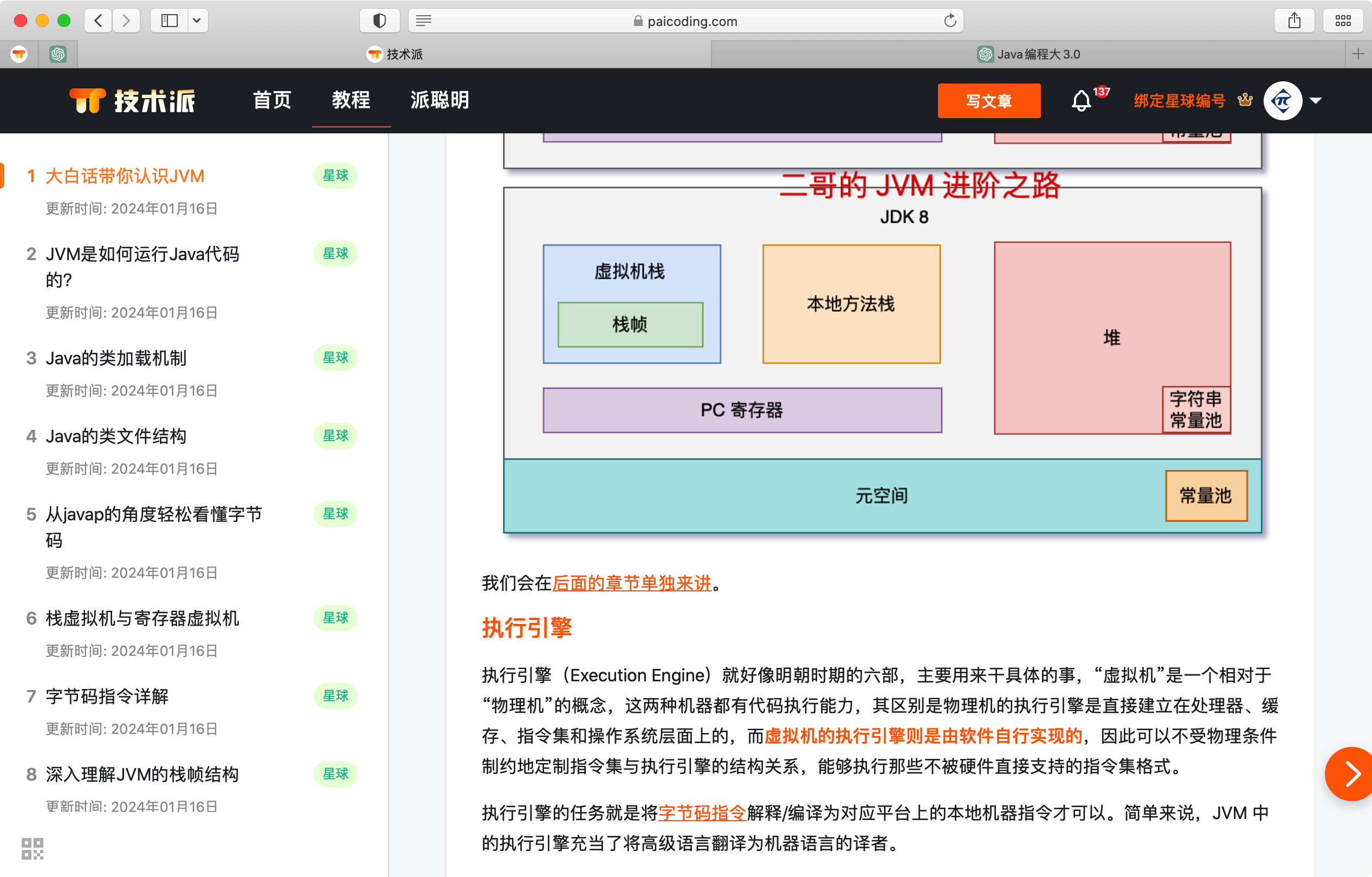Screen dimensions: 1372x877
Task: Open the 教程 navigation menu item
Action: pos(351,100)
